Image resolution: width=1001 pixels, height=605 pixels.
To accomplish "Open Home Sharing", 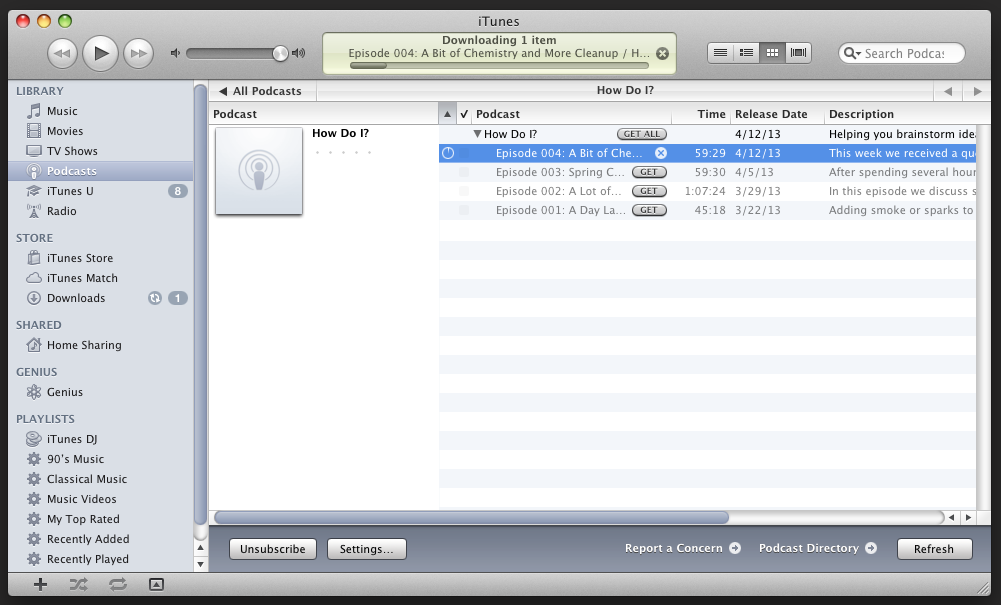I will click(84, 345).
